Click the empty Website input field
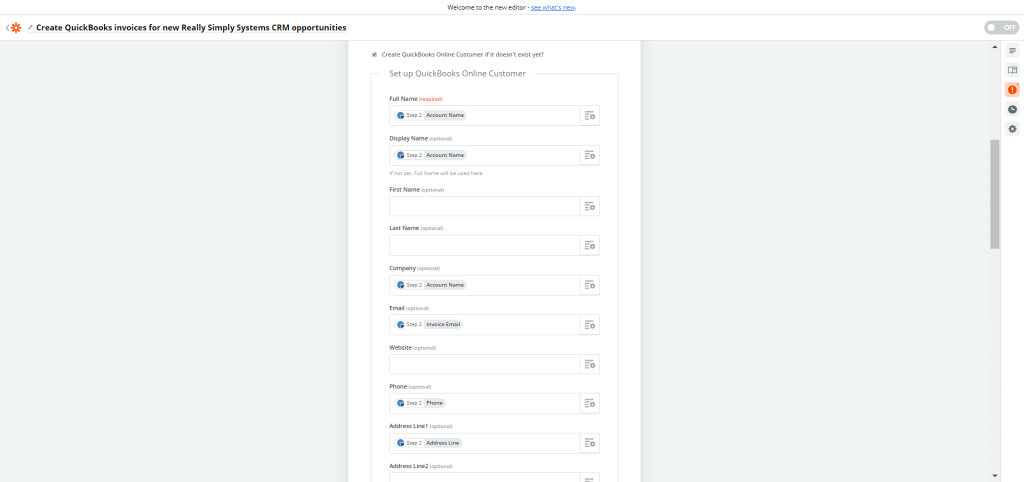Image resolution: width=1024 pixels, height=482 pixels. tap(485, 364)
